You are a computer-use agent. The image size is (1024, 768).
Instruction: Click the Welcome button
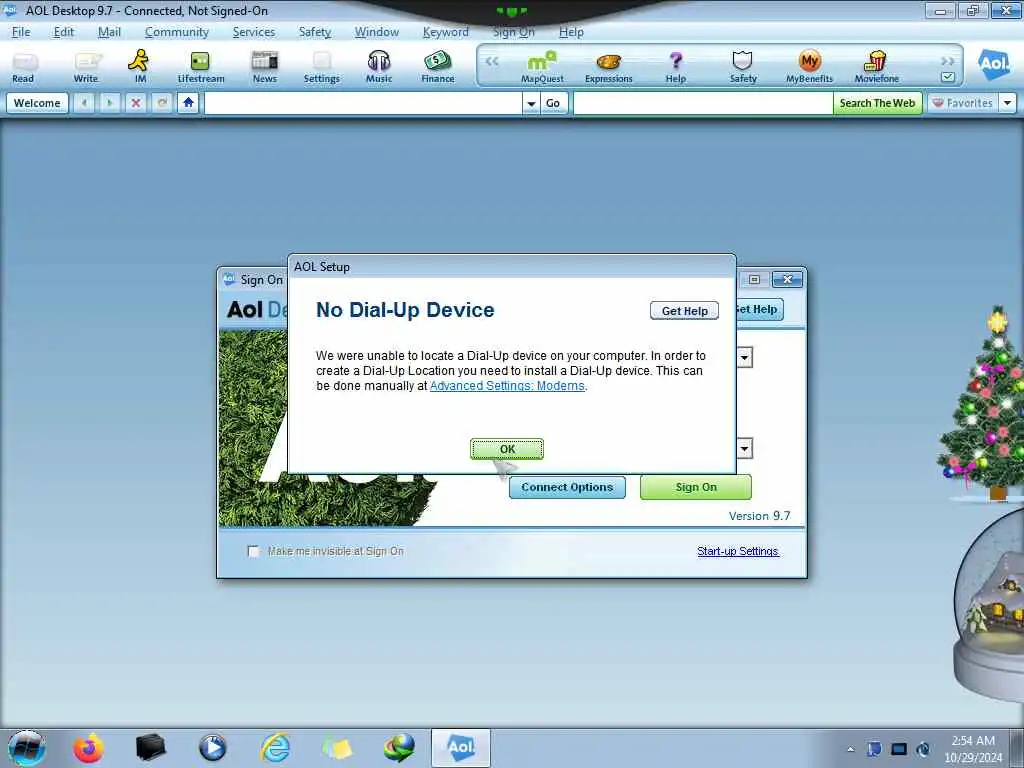pyautogui.click(x=37, y=103)
